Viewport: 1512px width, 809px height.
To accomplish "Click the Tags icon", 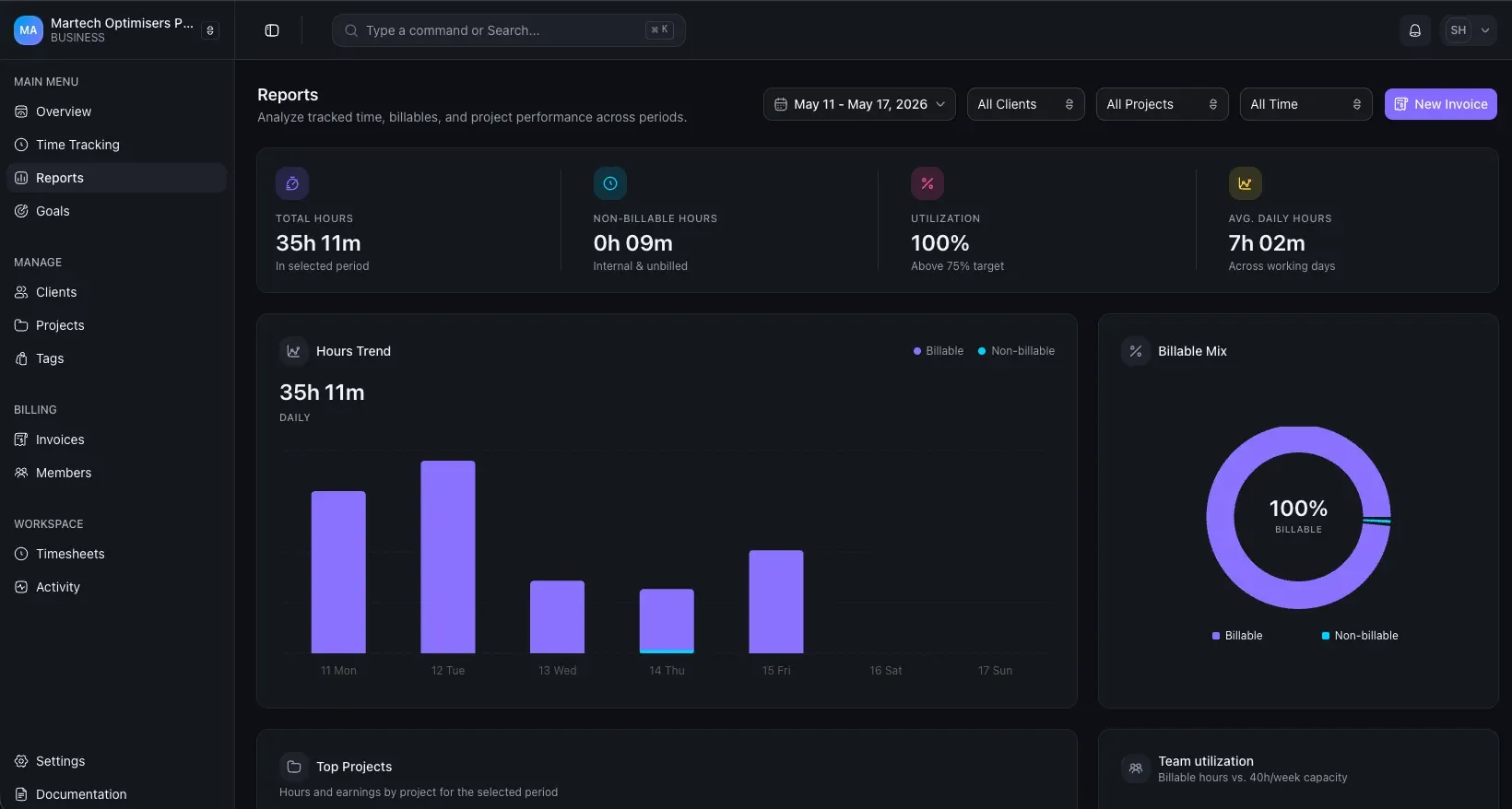I will [21, 358].
